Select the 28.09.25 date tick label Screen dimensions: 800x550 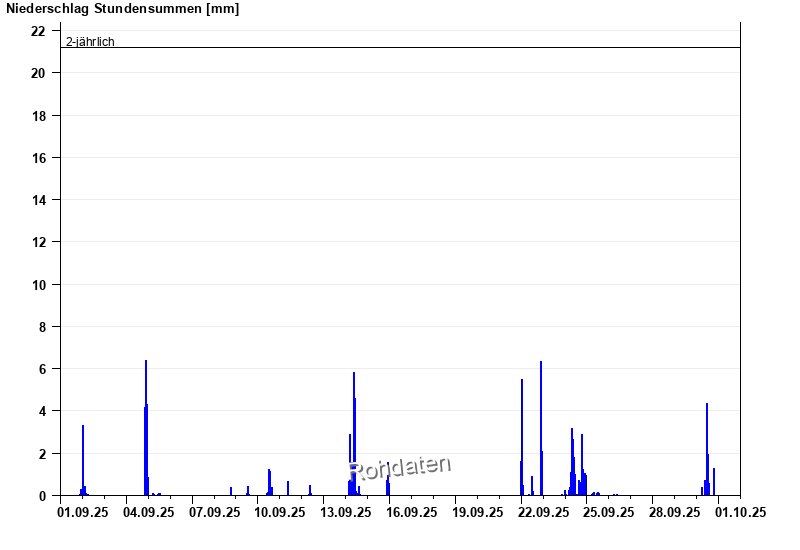[675, 512]
